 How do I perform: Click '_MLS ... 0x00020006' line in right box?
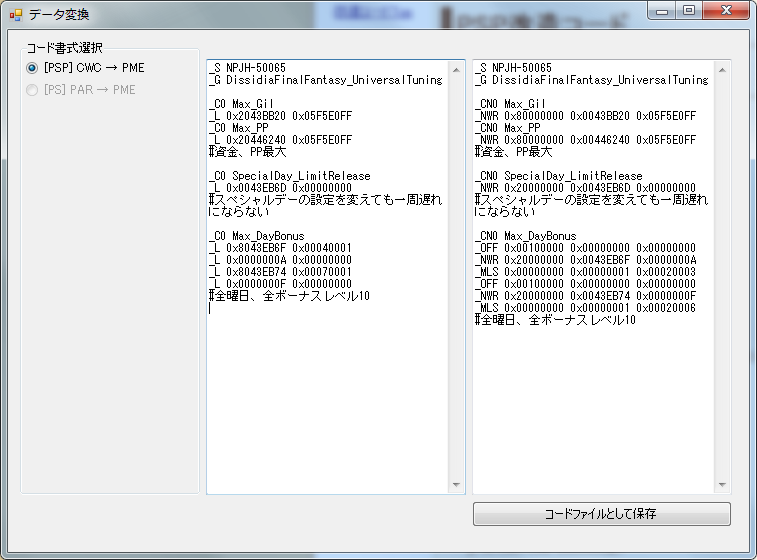pos(586,308)
